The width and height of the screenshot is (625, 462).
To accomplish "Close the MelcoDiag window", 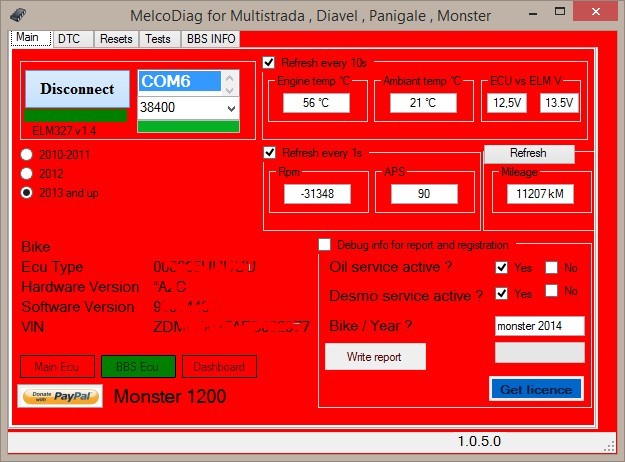I will coord(596,12).
